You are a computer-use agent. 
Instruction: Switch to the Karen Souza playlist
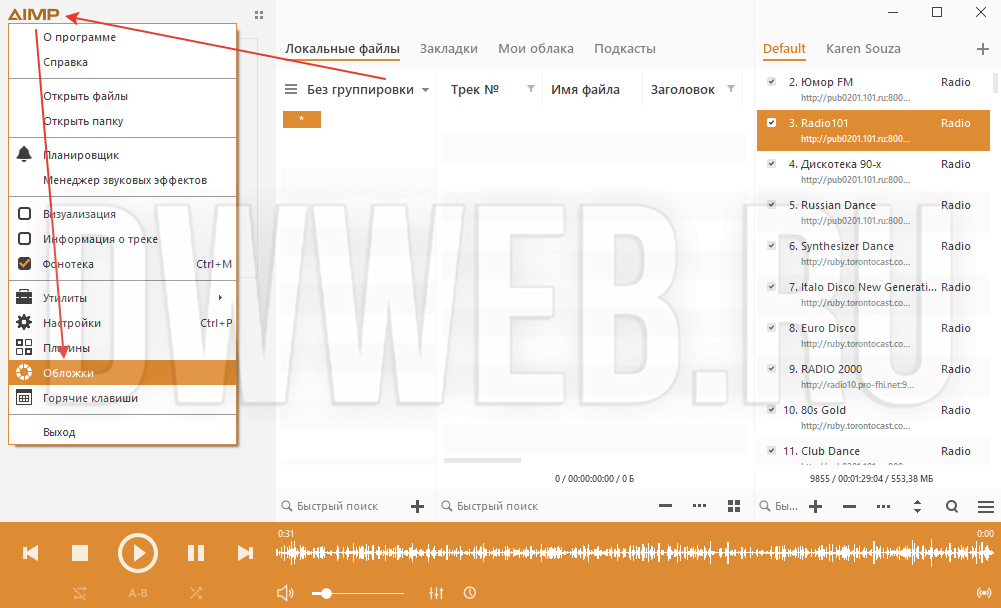point(863,49)
